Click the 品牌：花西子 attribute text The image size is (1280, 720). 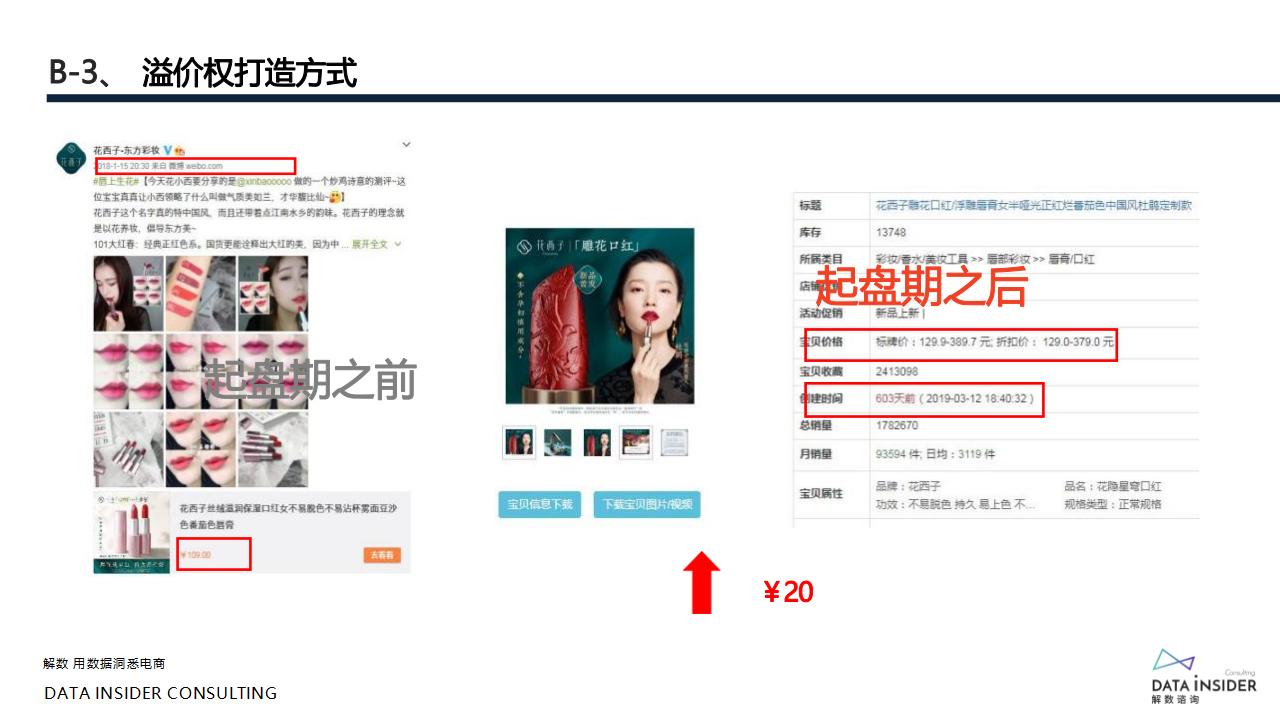click(x=908, y=486)
